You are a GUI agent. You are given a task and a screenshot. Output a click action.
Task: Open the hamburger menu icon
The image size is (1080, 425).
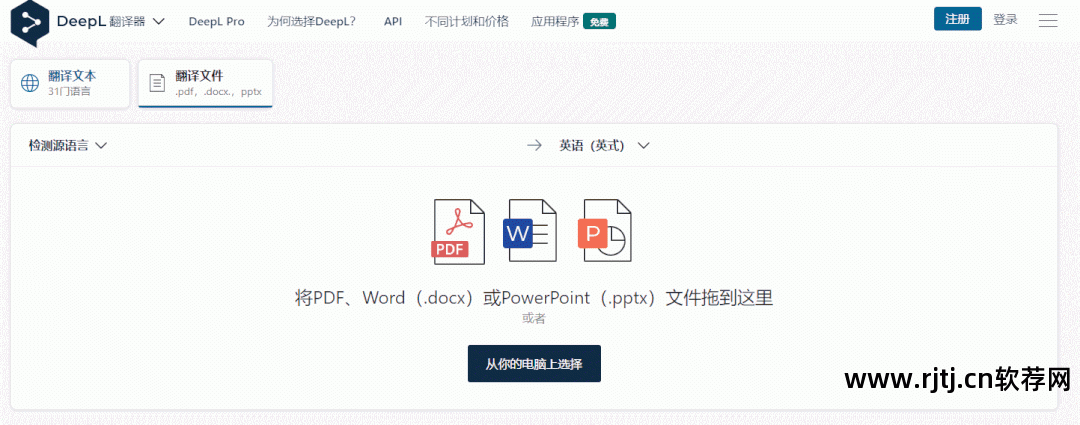(1048, 21)
